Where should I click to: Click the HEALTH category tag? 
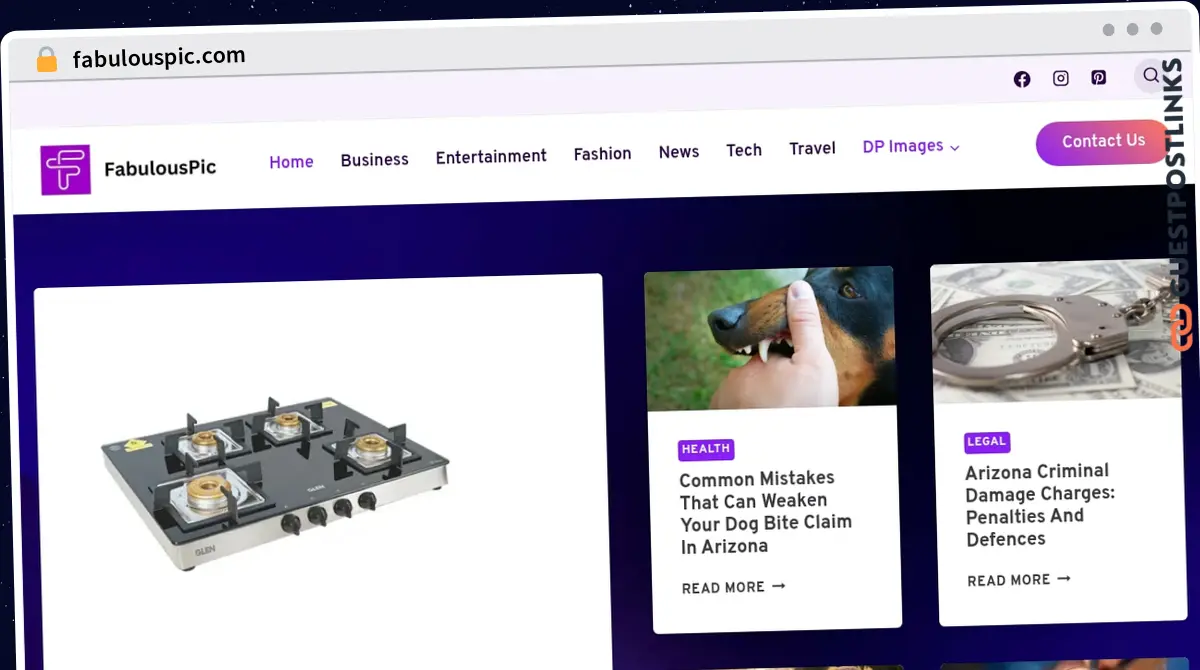tap(706, 449)
